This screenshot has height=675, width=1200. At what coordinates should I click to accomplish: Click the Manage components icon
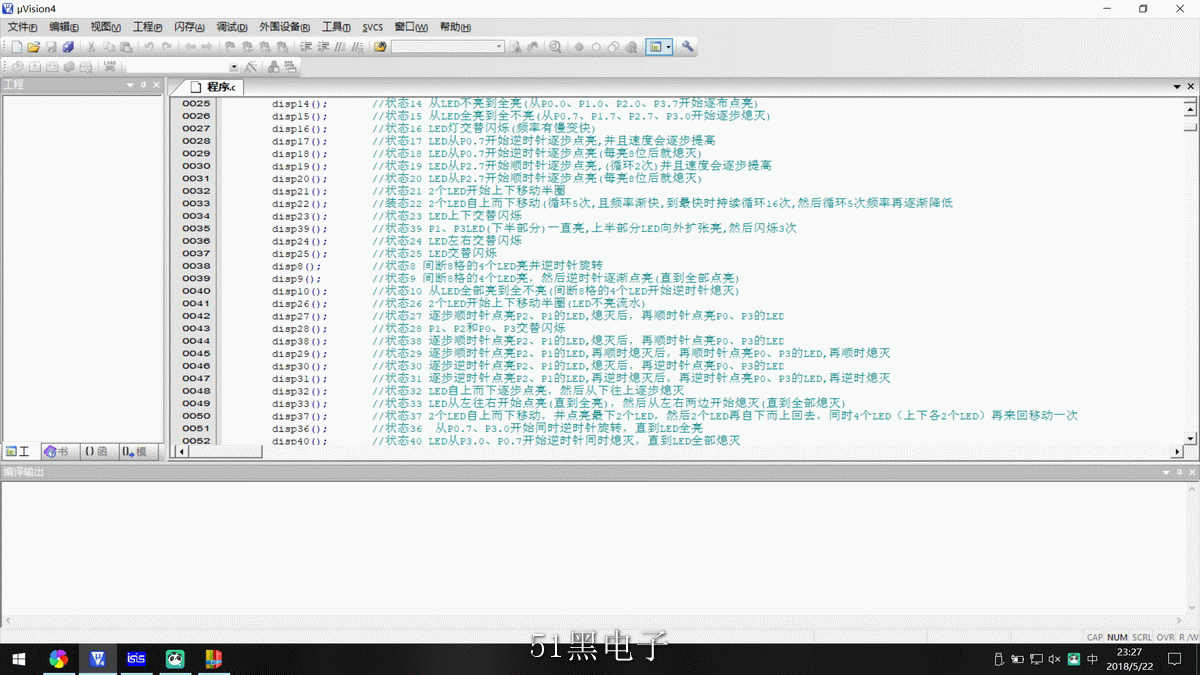[x=273, y=67]
